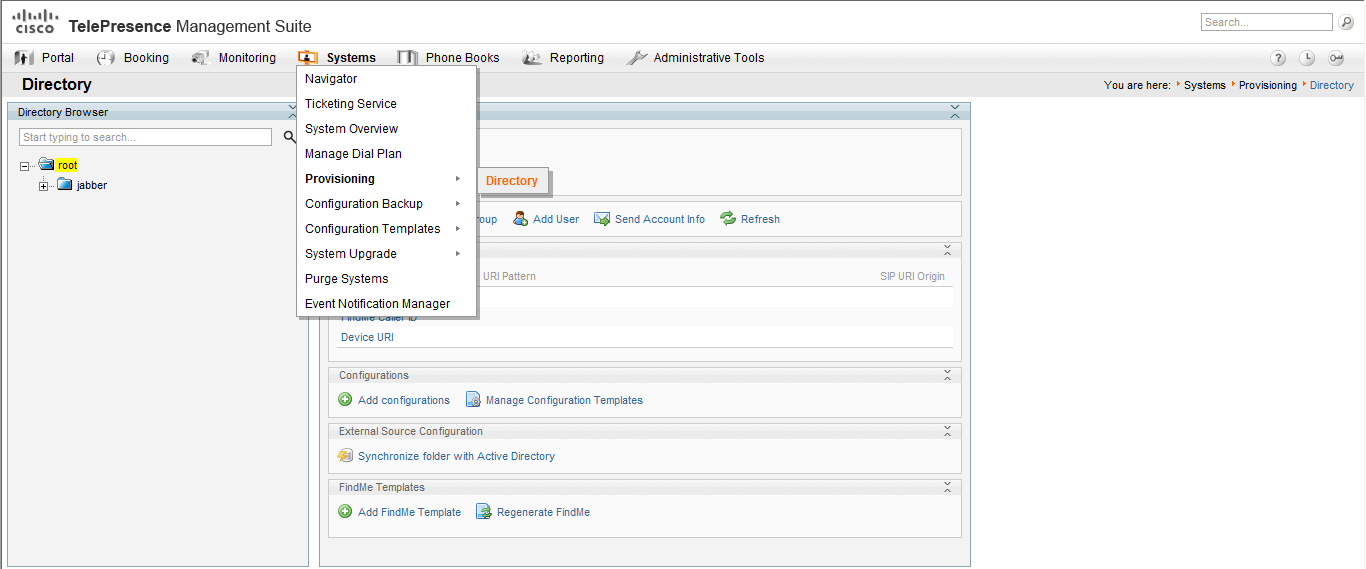Click the green plus Add configurations icon

[345, 399]
